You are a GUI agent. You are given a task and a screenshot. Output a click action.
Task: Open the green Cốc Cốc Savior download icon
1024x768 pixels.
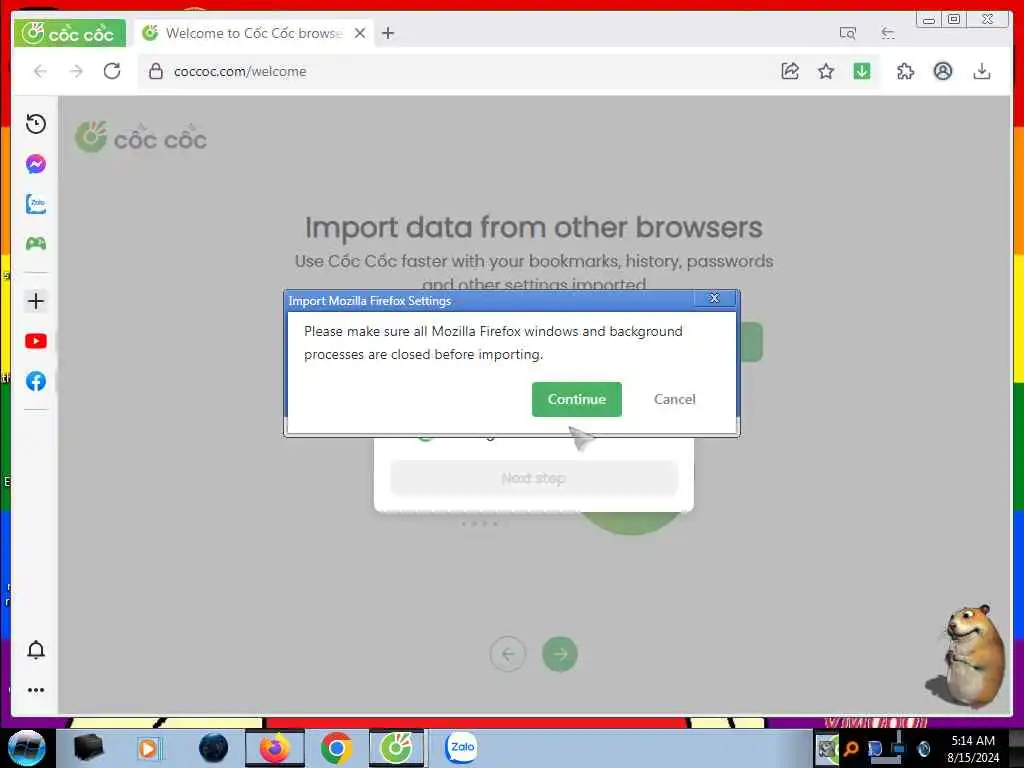[862, 71]
